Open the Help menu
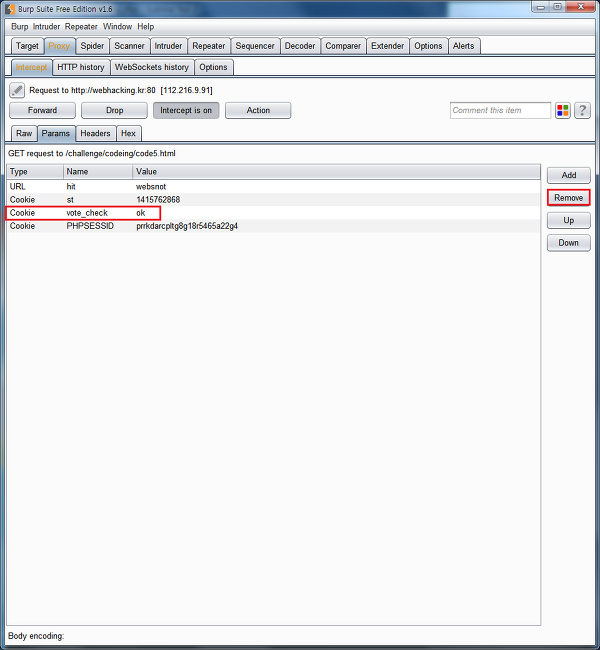This screenshot has width=600, height=650. click(x=146, y=27)
